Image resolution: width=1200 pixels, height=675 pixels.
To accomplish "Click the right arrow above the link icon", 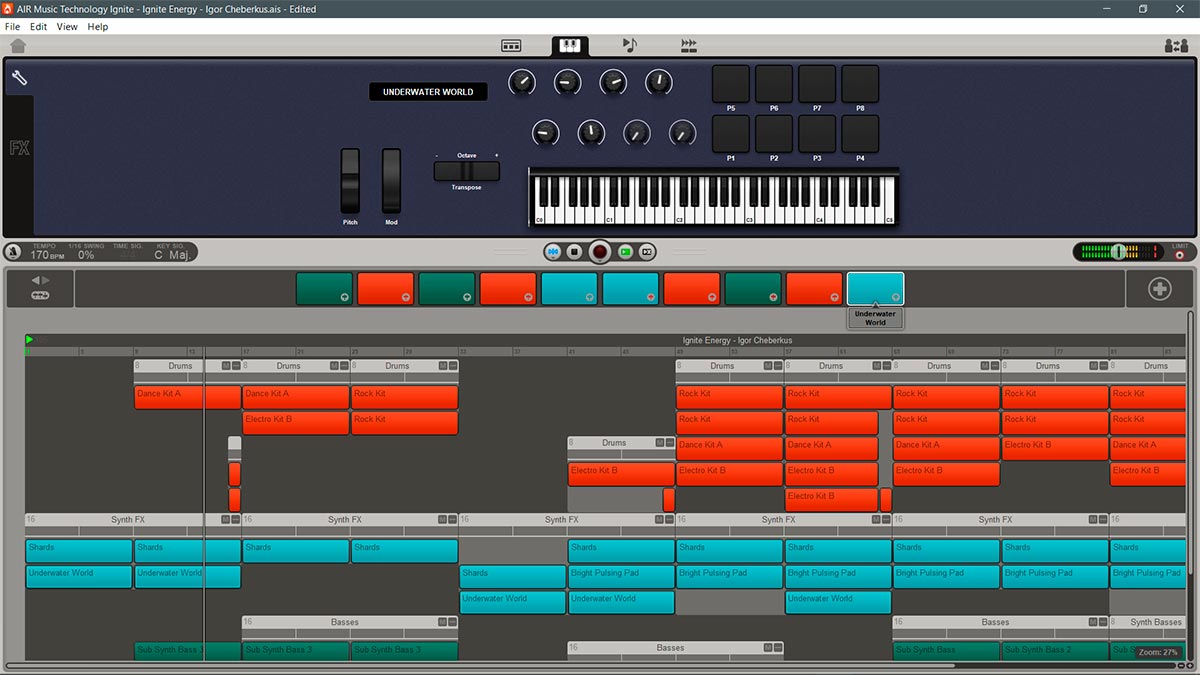I will [45, 281].
